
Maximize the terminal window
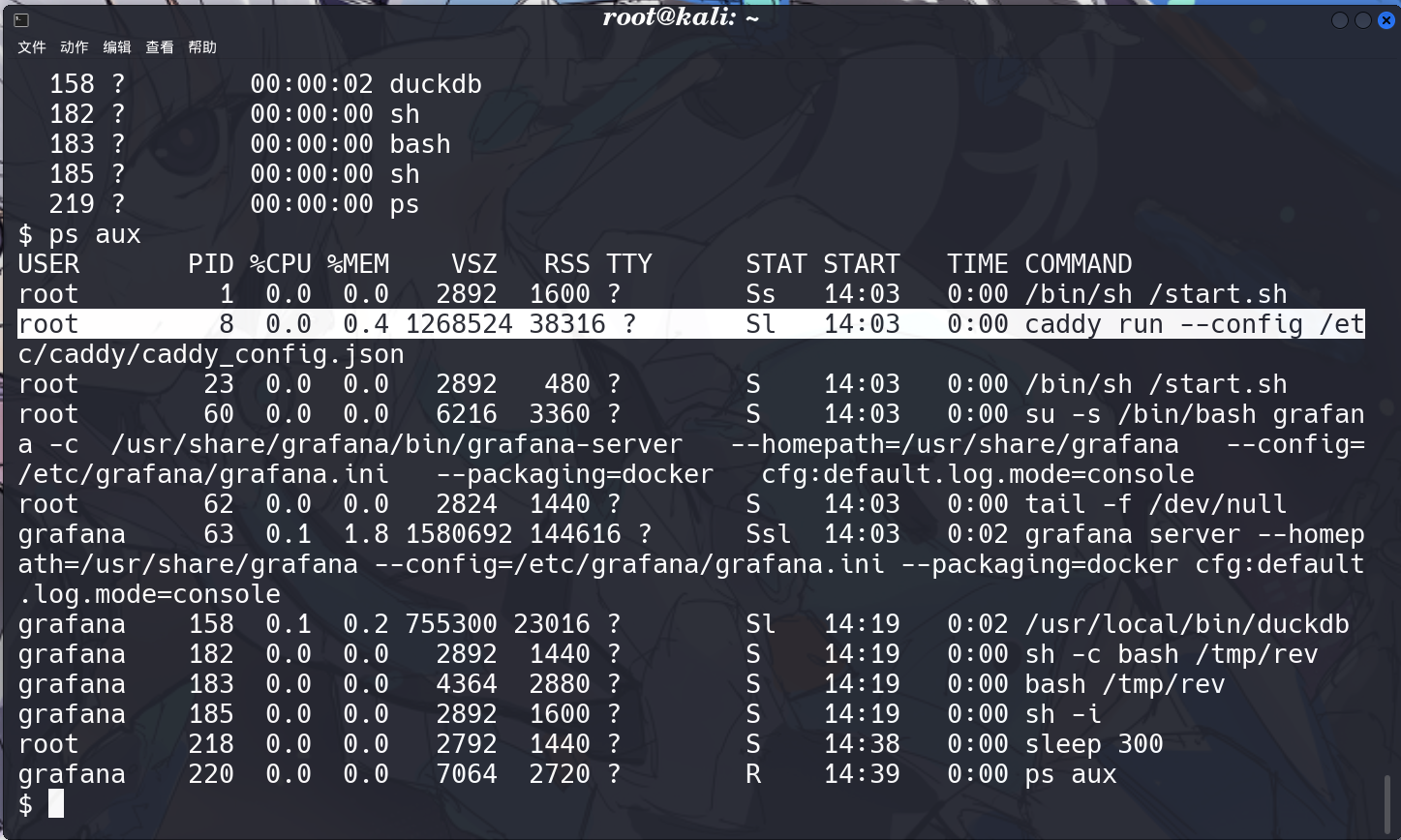pos(1362,20)
